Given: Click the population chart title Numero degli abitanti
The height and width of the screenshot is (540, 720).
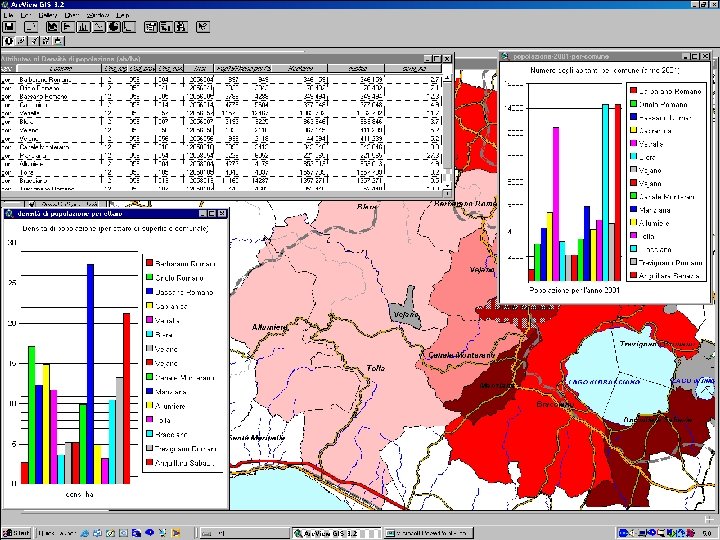Looking at the screenshot, I should 604,70.
